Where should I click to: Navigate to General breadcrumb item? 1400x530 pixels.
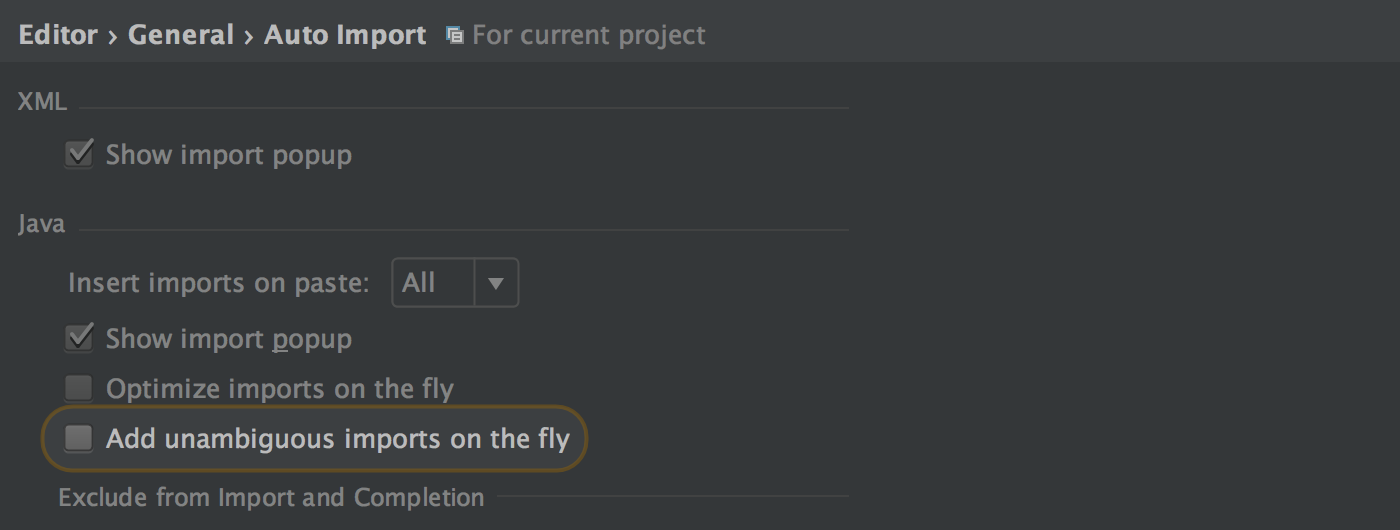point(180,35)
